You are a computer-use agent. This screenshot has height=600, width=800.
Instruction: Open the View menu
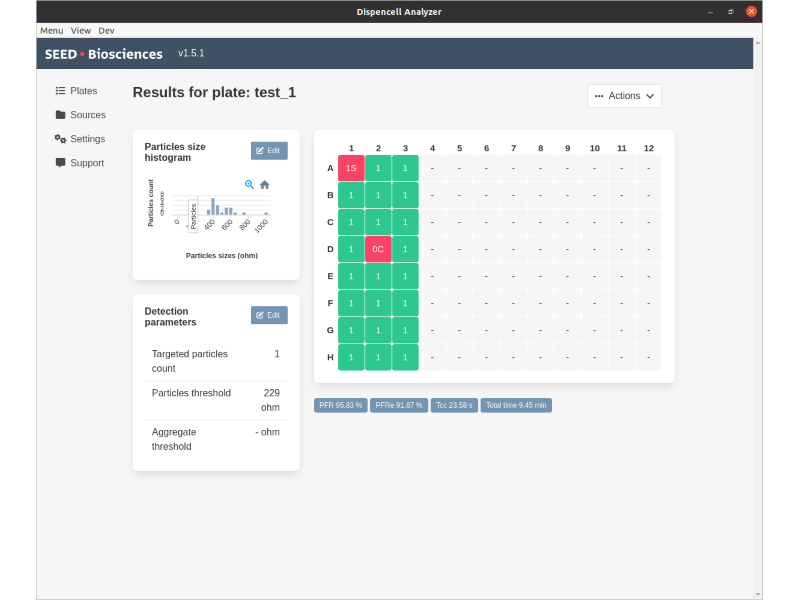click(81, 31)
